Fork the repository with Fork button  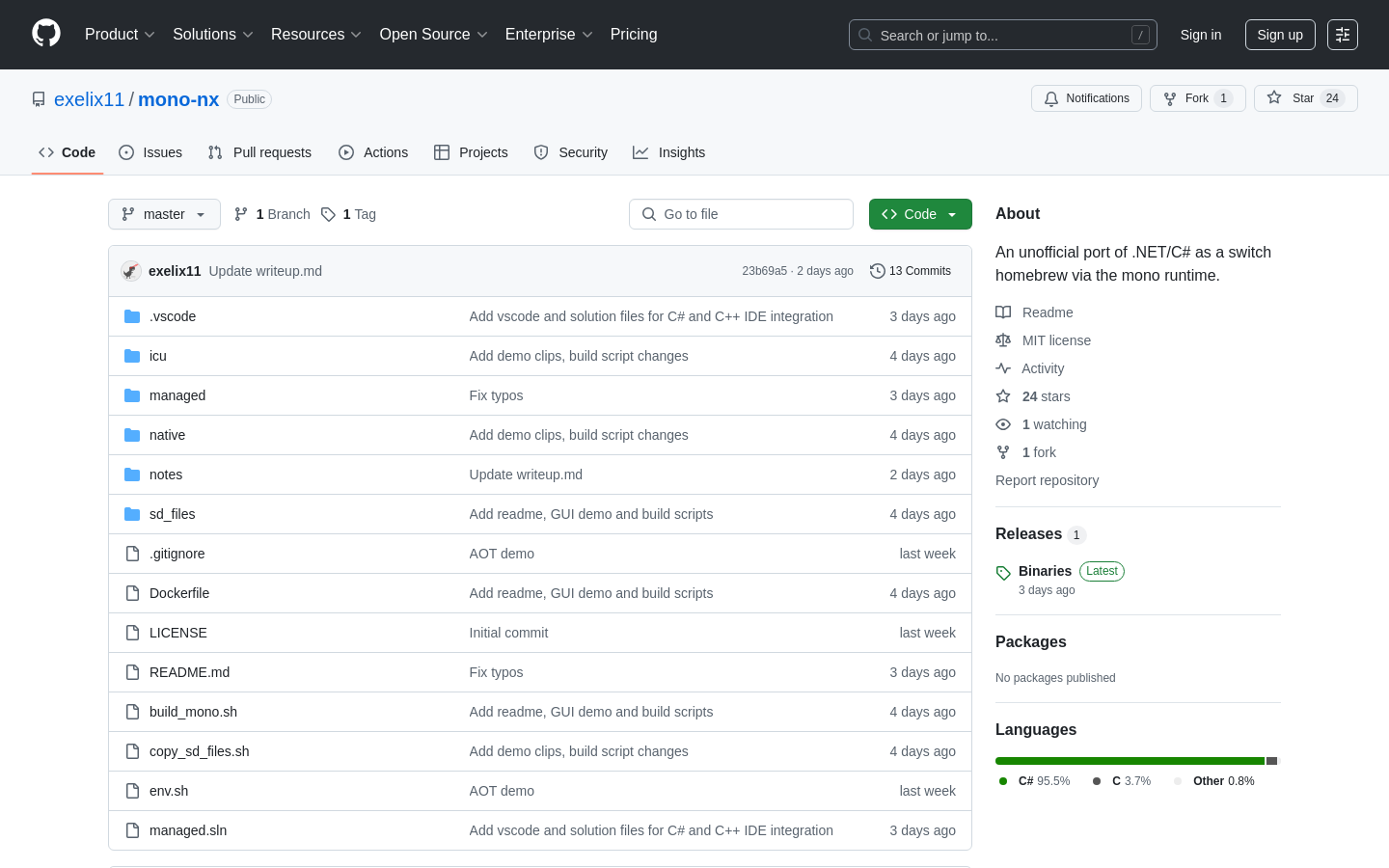(x=1198, y=98)
